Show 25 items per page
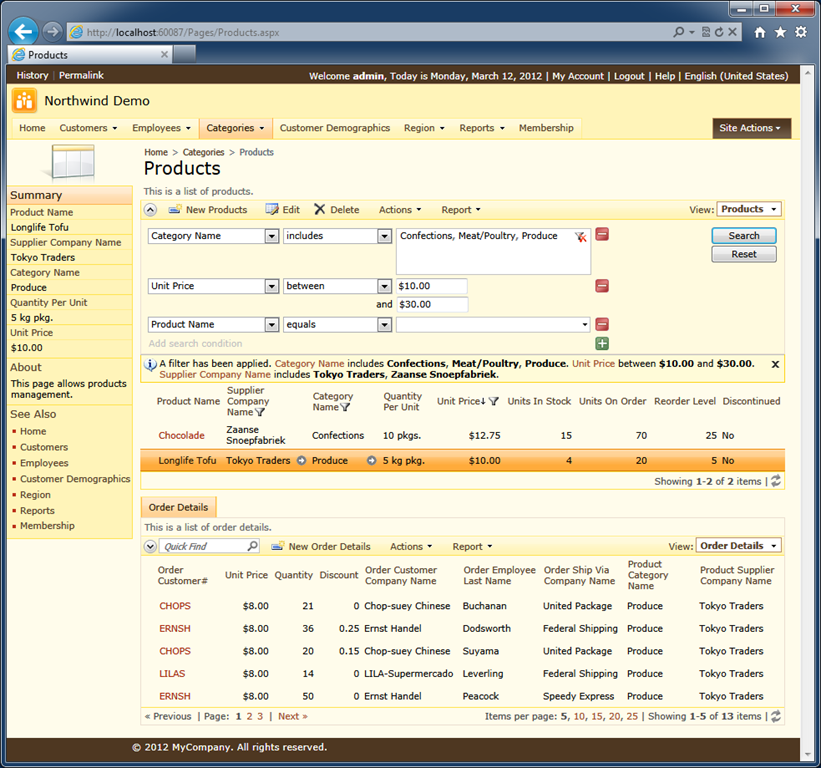This screenshot has width=821, height=768. pos(632,716)
